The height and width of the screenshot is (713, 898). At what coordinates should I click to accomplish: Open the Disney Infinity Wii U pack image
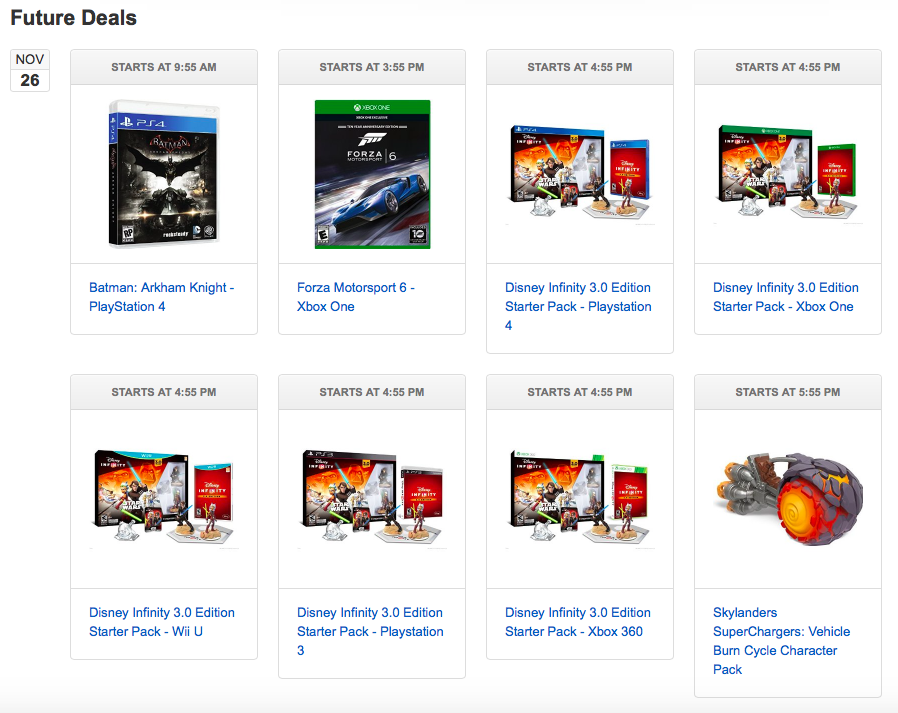164,499
